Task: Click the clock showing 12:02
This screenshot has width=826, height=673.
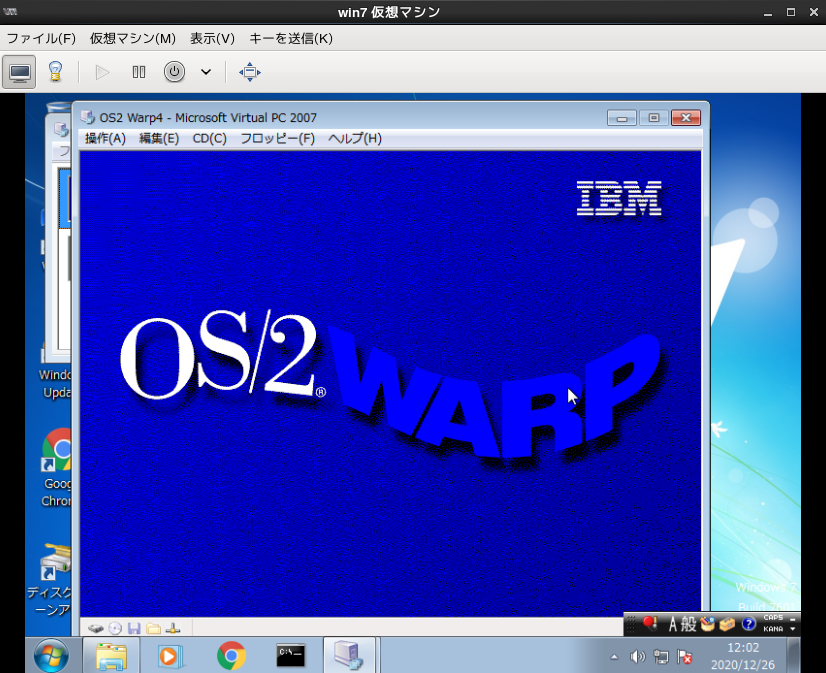Action: (x=743, y=648)
